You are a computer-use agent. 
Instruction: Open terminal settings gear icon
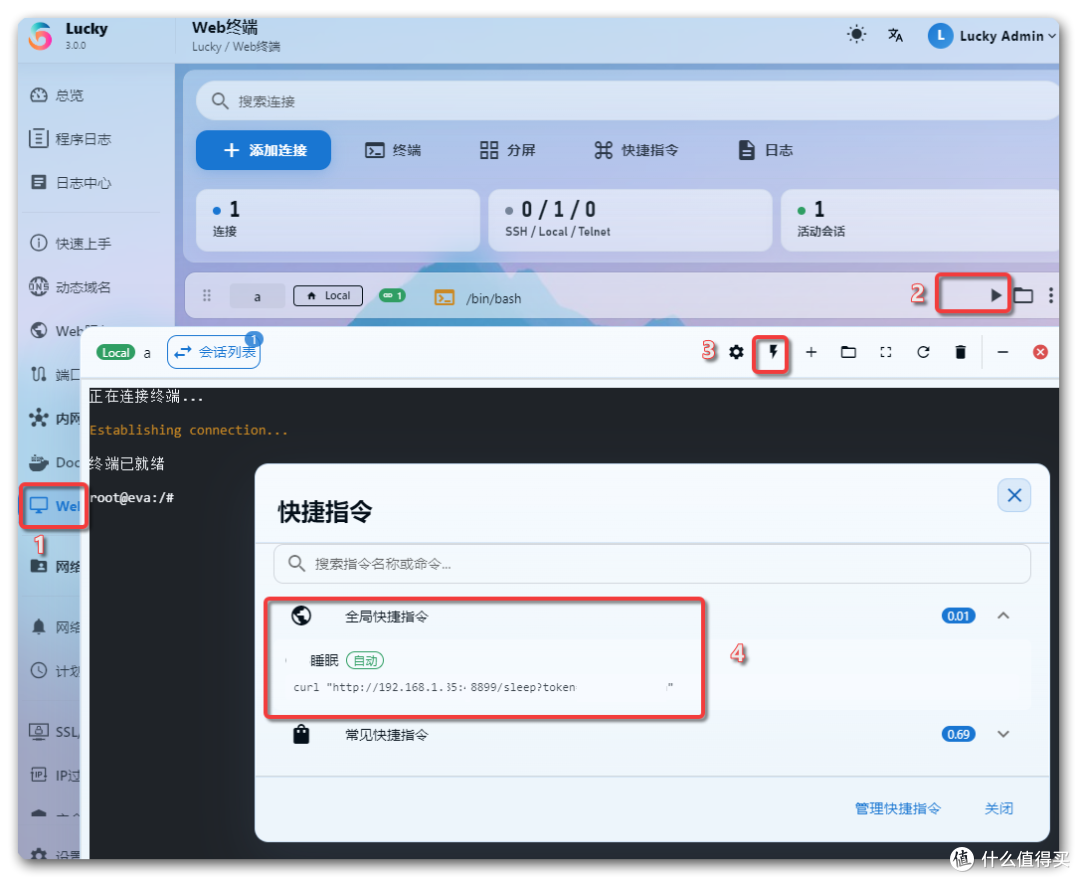point(736,353)
